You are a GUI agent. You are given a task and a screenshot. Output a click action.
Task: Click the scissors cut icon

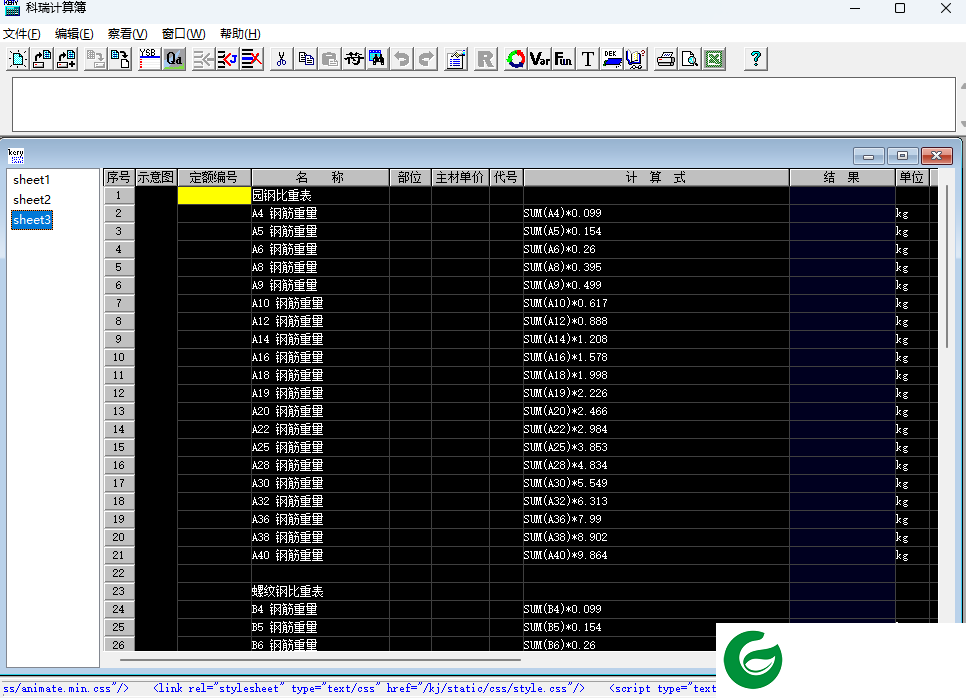click(282, 59)
